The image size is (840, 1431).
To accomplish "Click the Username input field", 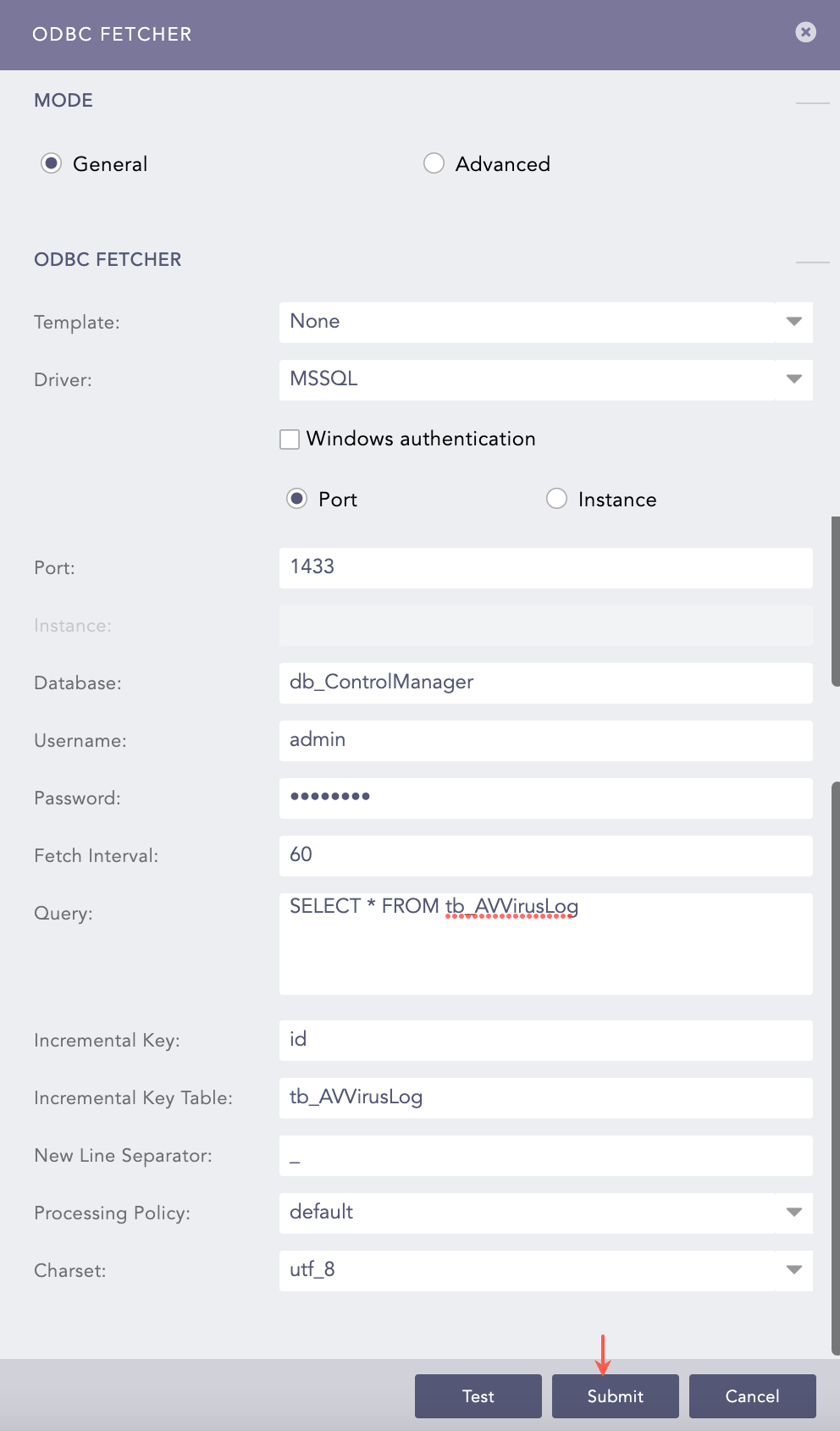I will [x=545, y=740].
